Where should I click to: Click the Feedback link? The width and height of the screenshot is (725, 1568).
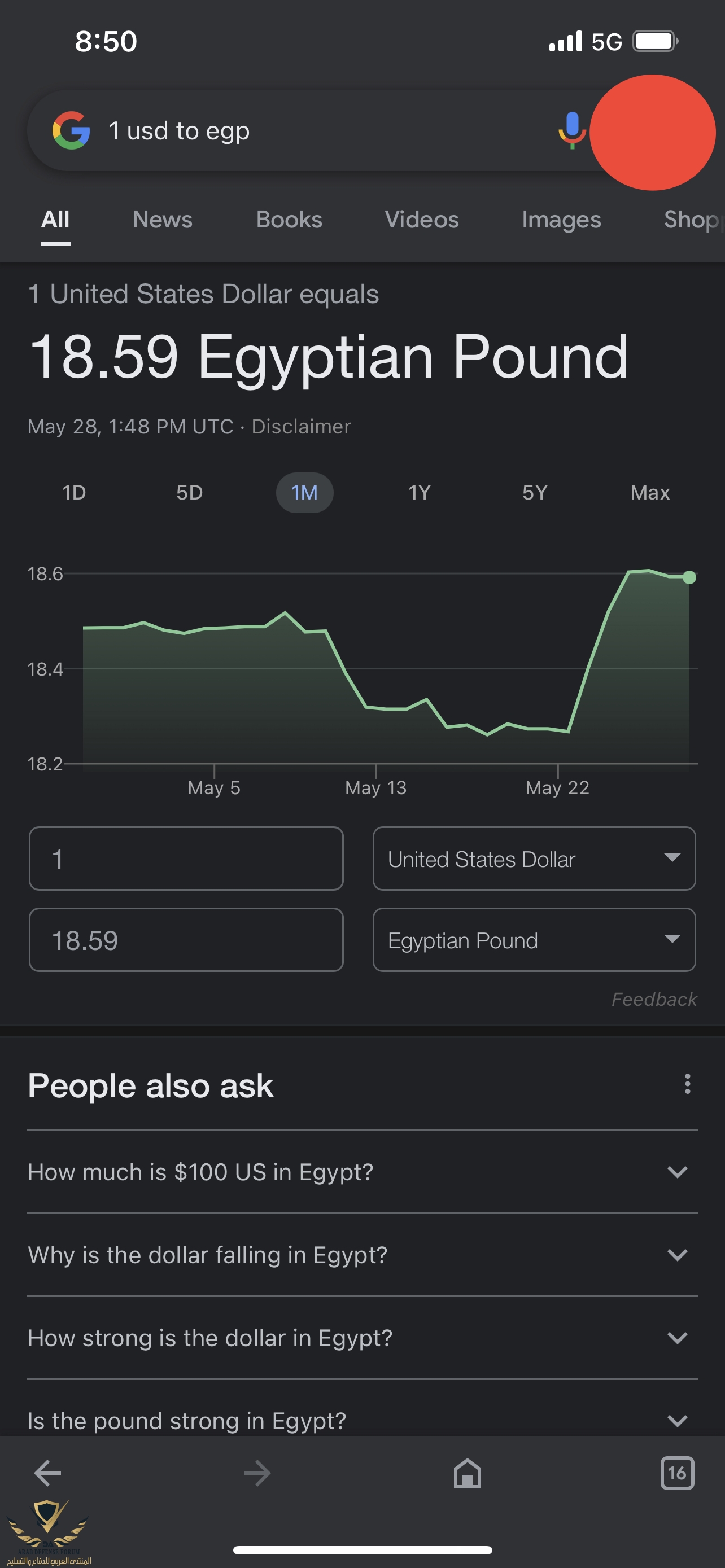(x=654, y=1000)
